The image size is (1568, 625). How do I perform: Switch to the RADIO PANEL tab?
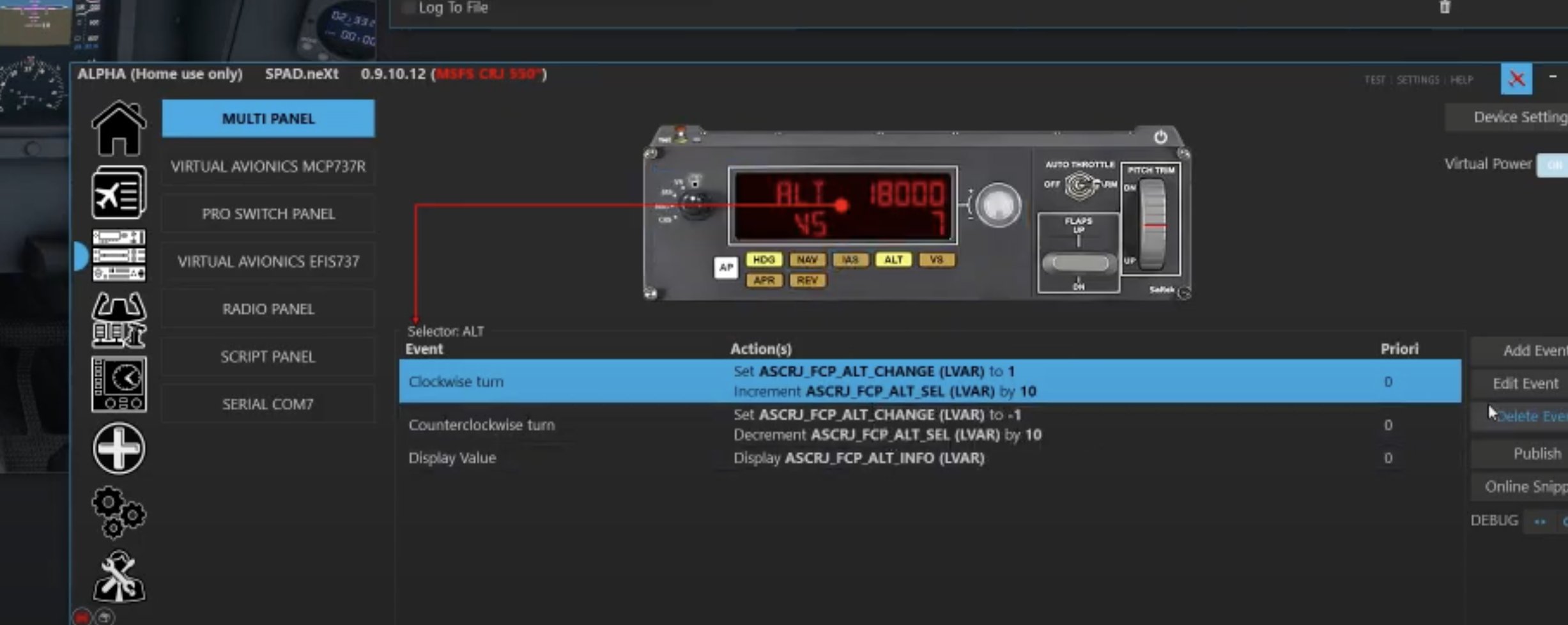click(x=268, y=309)
